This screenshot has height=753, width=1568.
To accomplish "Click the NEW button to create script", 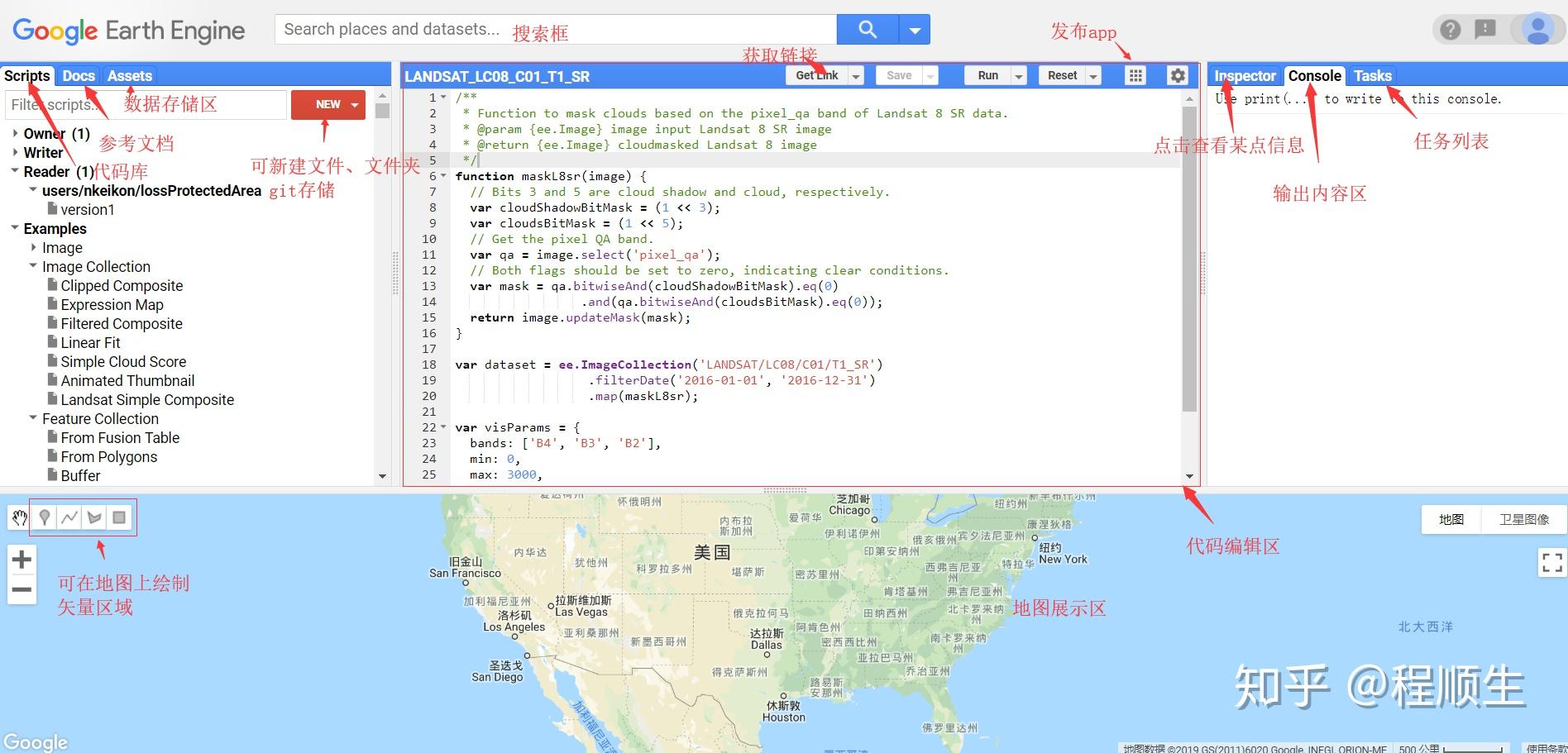I will (327, 104).
